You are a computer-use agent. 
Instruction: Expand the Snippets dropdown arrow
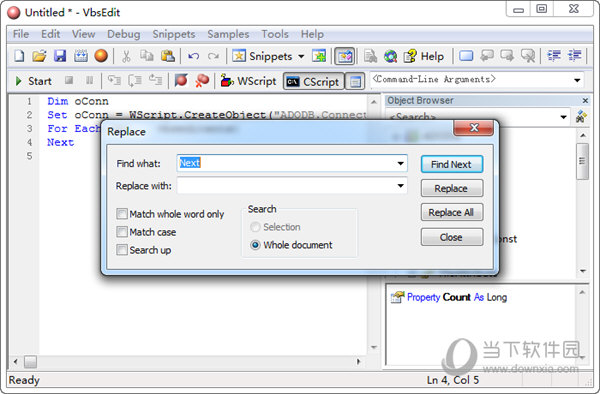(x=301, y=57)
